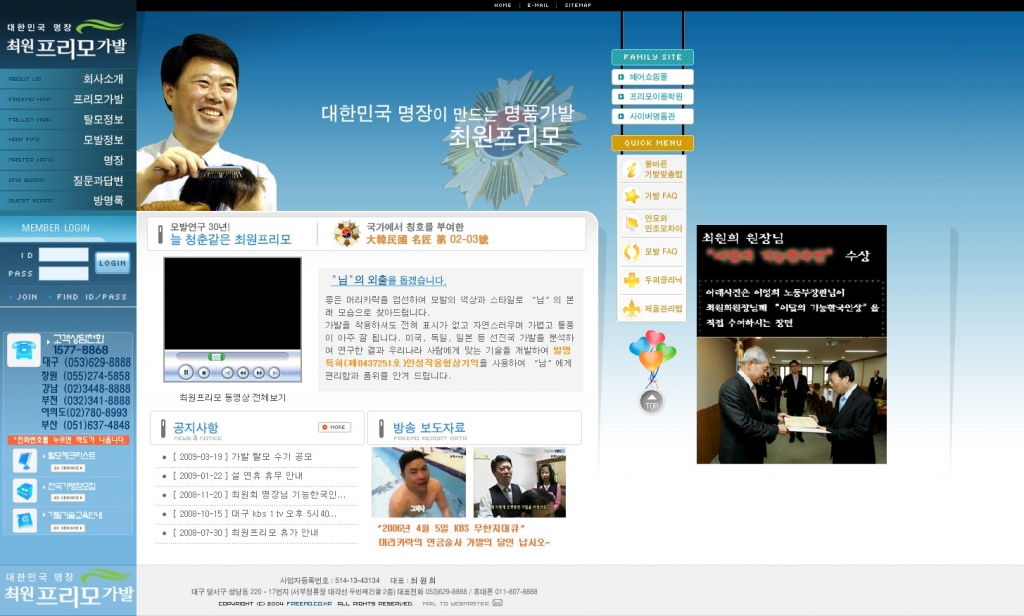Open 제품관리법 fleur icon in quick menu
This screenshot has width=1024, height=616.
click(632, 308)
